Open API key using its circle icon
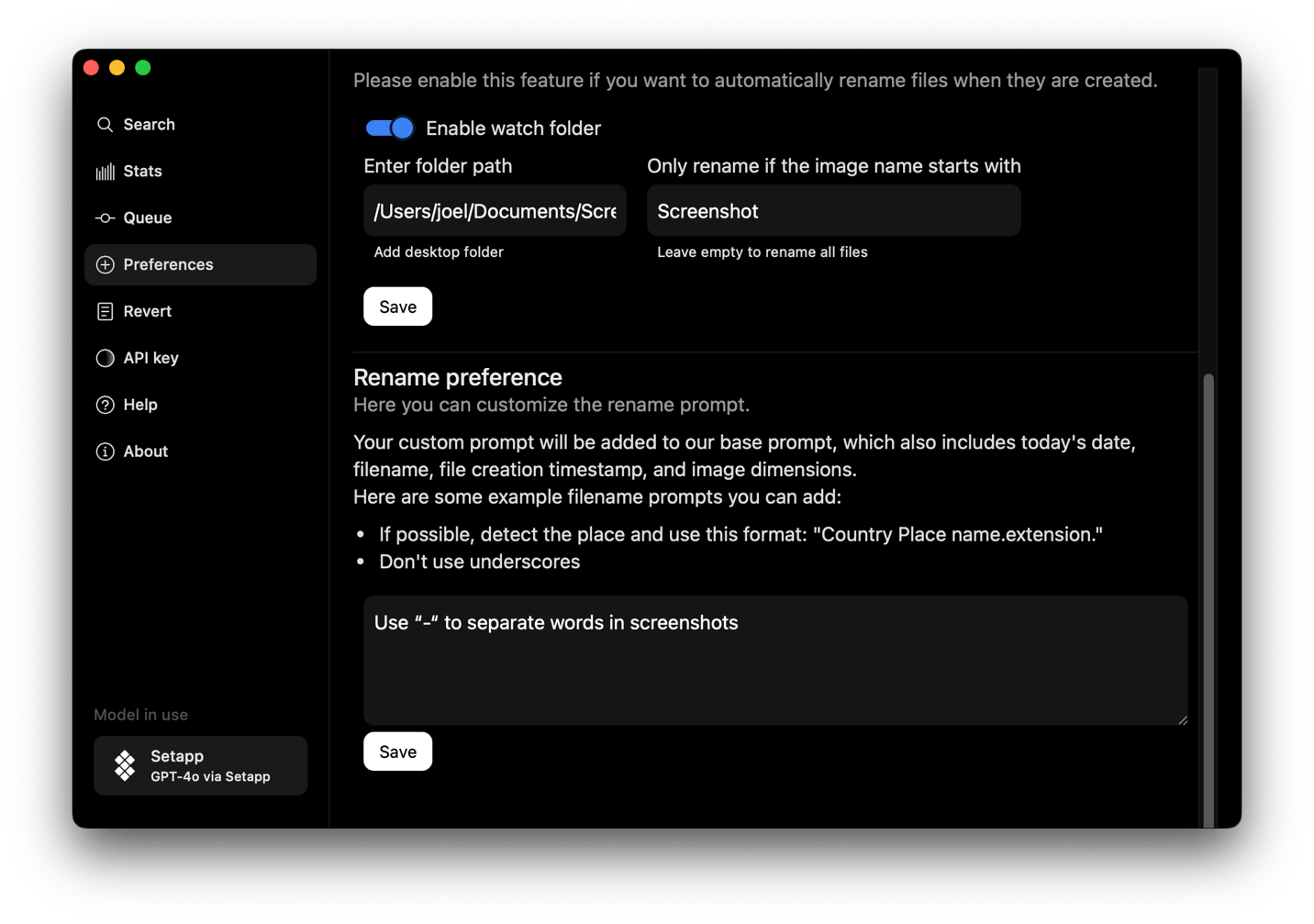The image size is (1314, 924). [x=106, y=358]
